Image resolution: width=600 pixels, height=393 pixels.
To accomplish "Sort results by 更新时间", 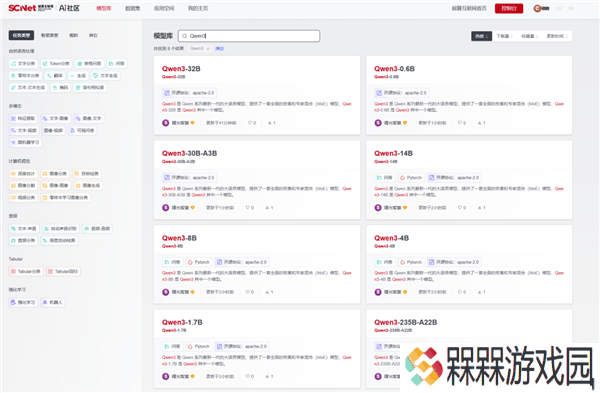I will tap(557, 36).
